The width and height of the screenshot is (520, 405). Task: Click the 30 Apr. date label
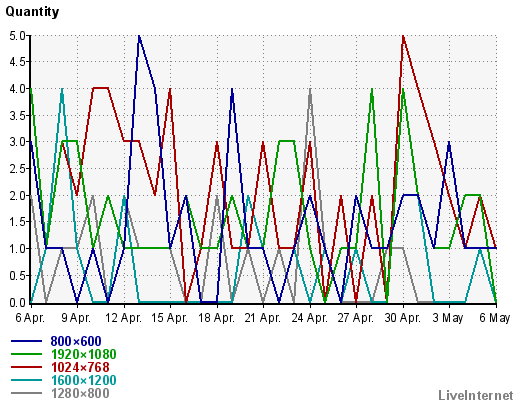[x=403, y=318]
